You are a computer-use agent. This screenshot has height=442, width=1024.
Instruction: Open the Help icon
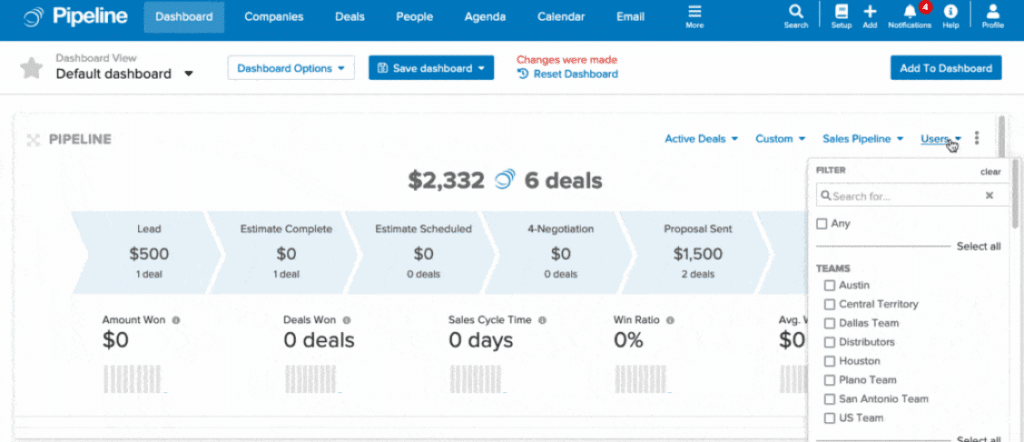950,13
